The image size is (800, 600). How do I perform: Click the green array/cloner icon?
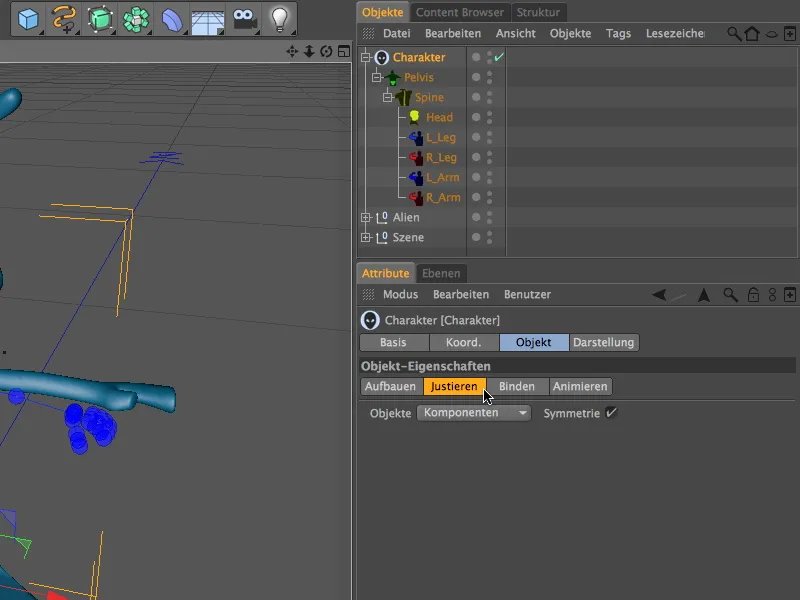136,19
